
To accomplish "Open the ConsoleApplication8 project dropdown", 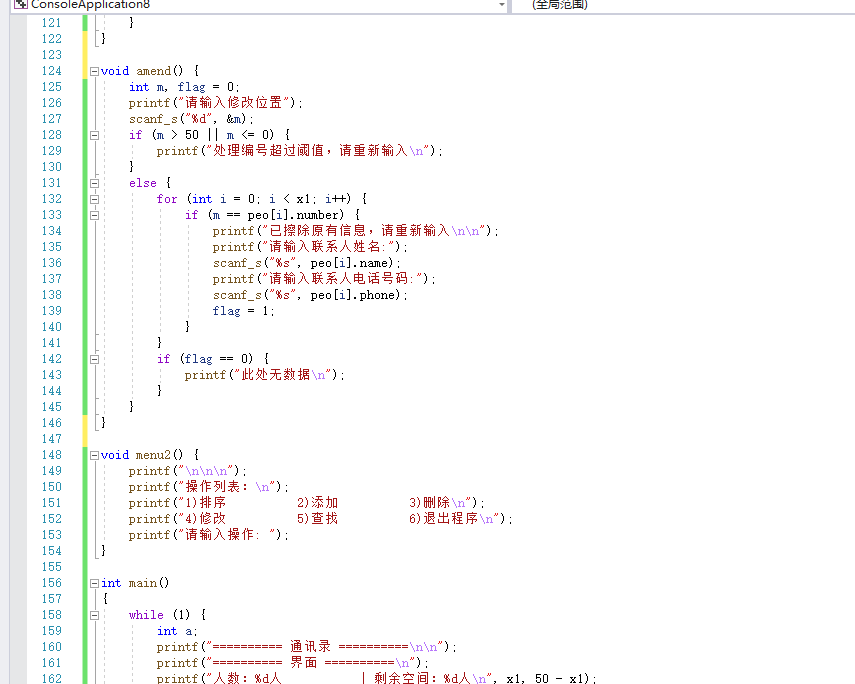I will (502, 5).
